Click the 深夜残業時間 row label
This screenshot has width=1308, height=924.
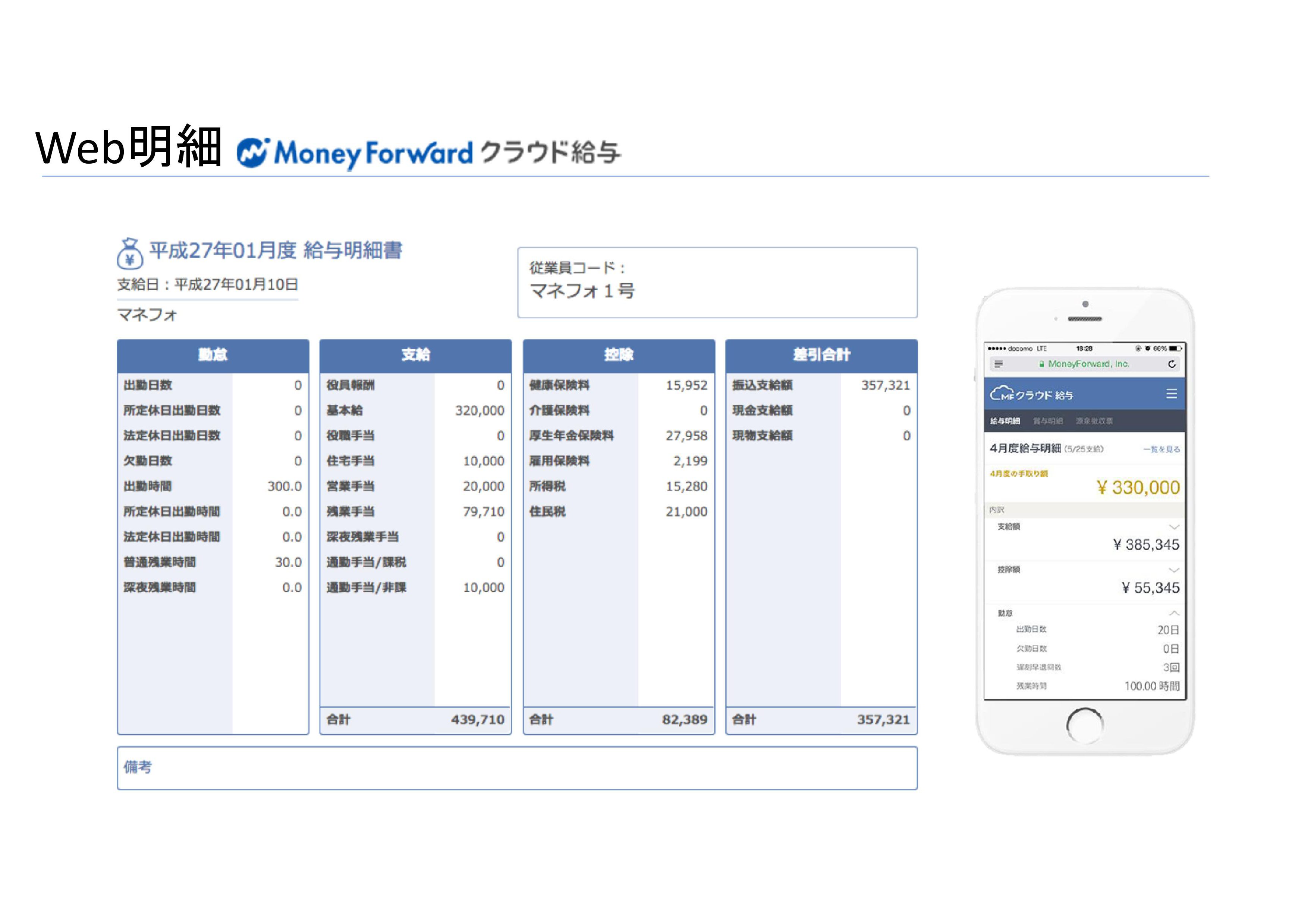click(x=160, y=587)
